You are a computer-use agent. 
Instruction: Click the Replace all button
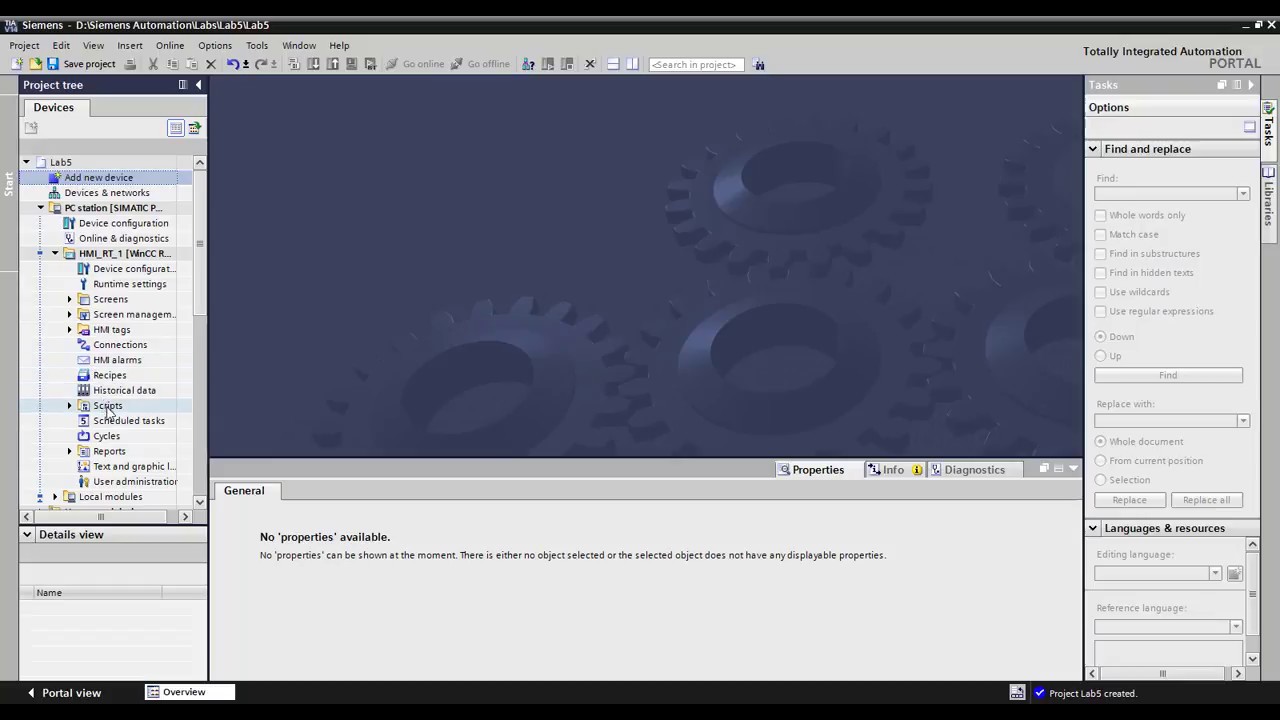pos(1206,500)
